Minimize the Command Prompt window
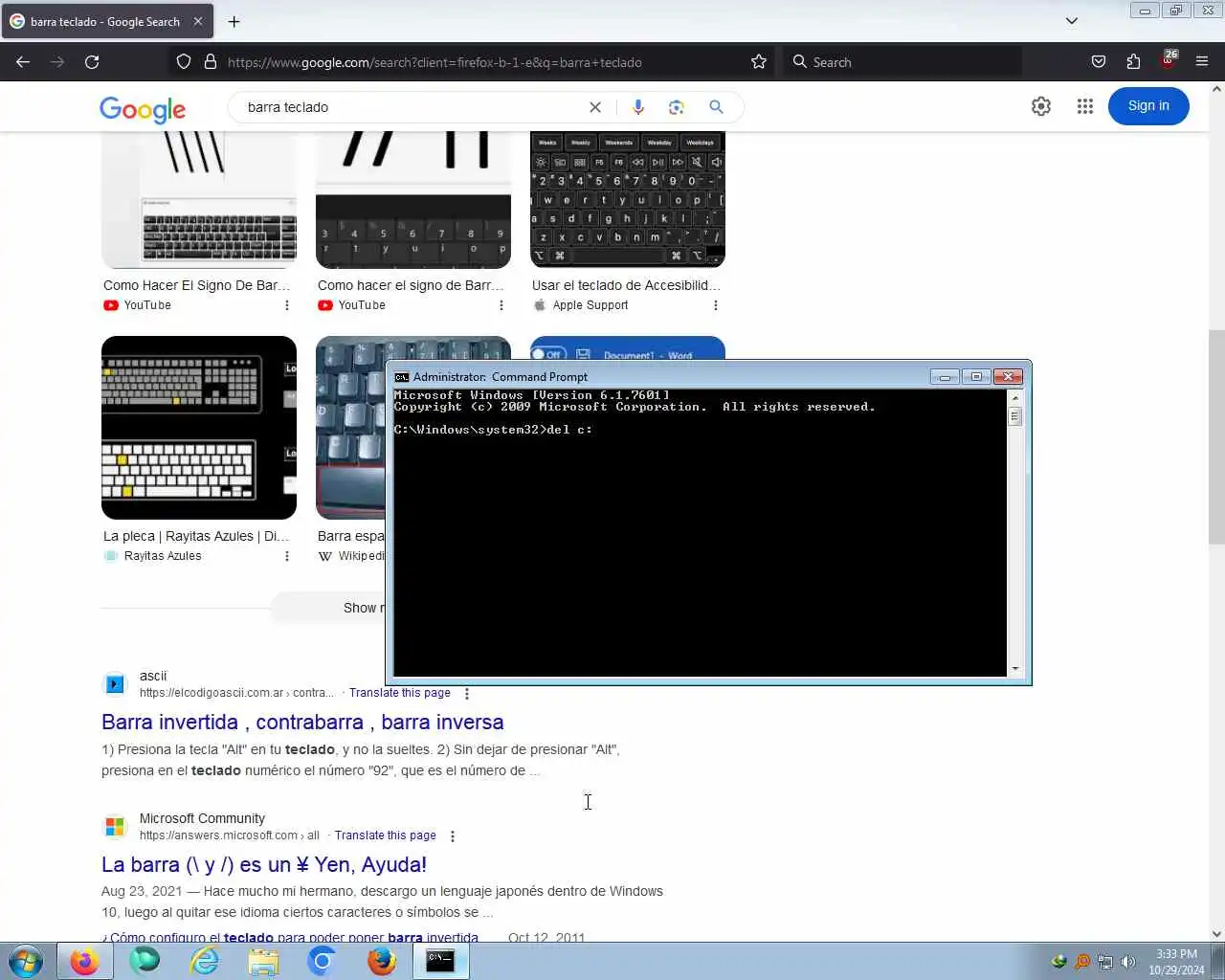The width and height of the screenshot is (1225, 980). [945, 377]
